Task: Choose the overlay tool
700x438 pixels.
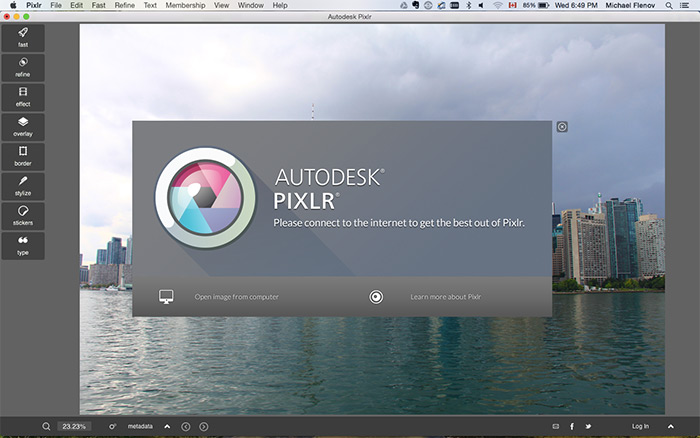Action: (23, 126)
